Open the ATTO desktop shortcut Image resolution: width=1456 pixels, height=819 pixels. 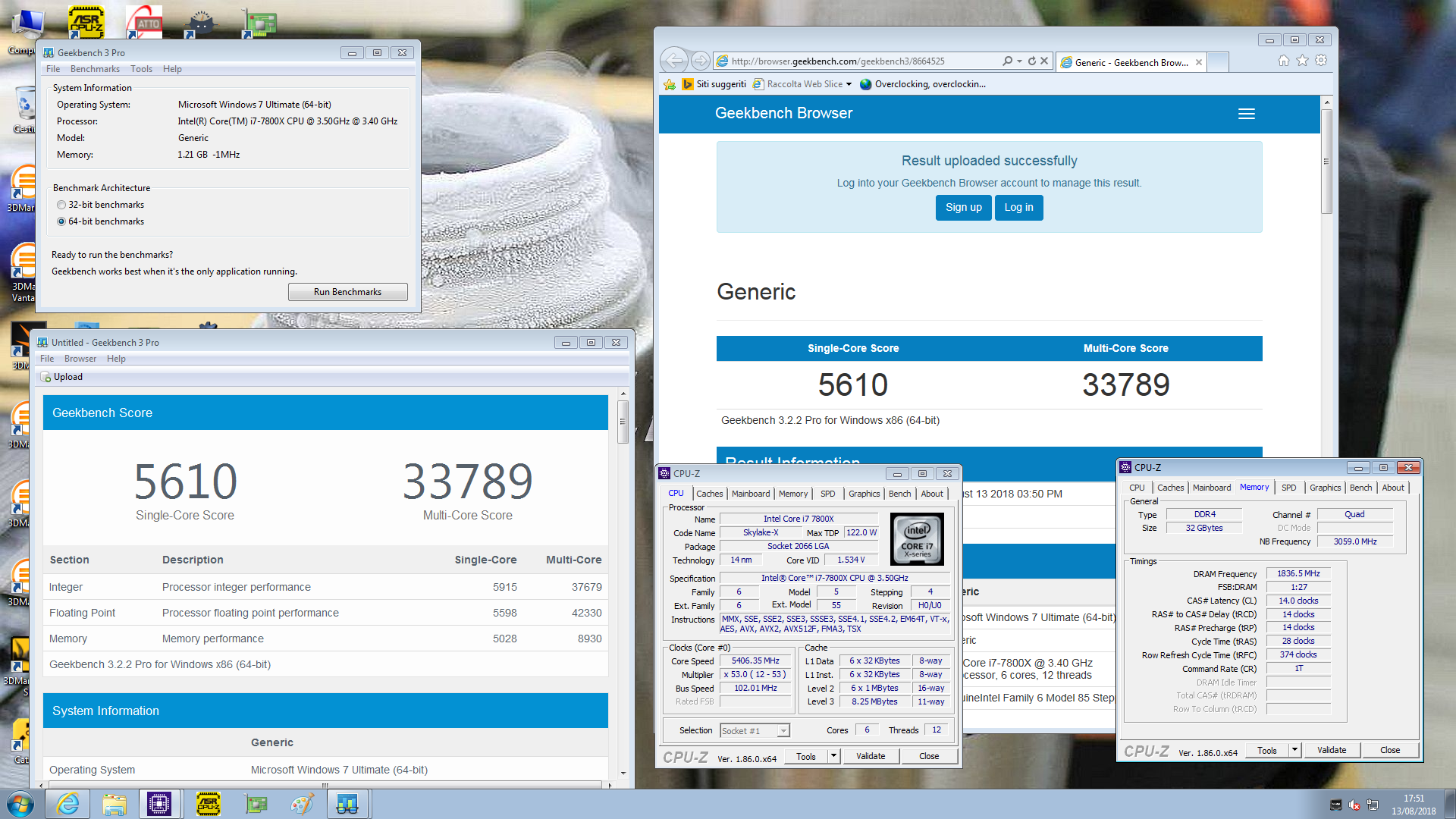coord(144,21)
